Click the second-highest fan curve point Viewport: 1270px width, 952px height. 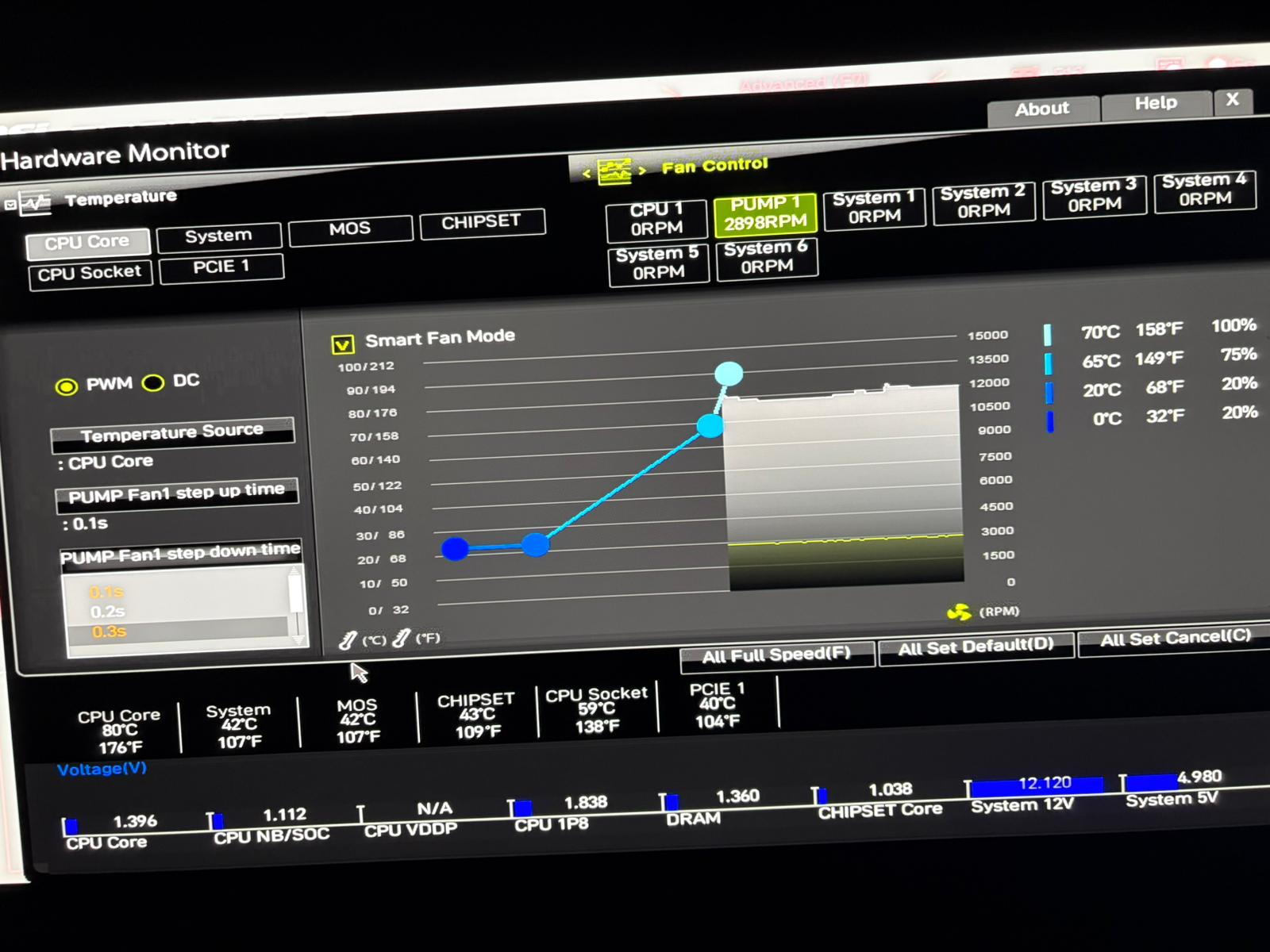pyautogui.click(x=710, y=426)
